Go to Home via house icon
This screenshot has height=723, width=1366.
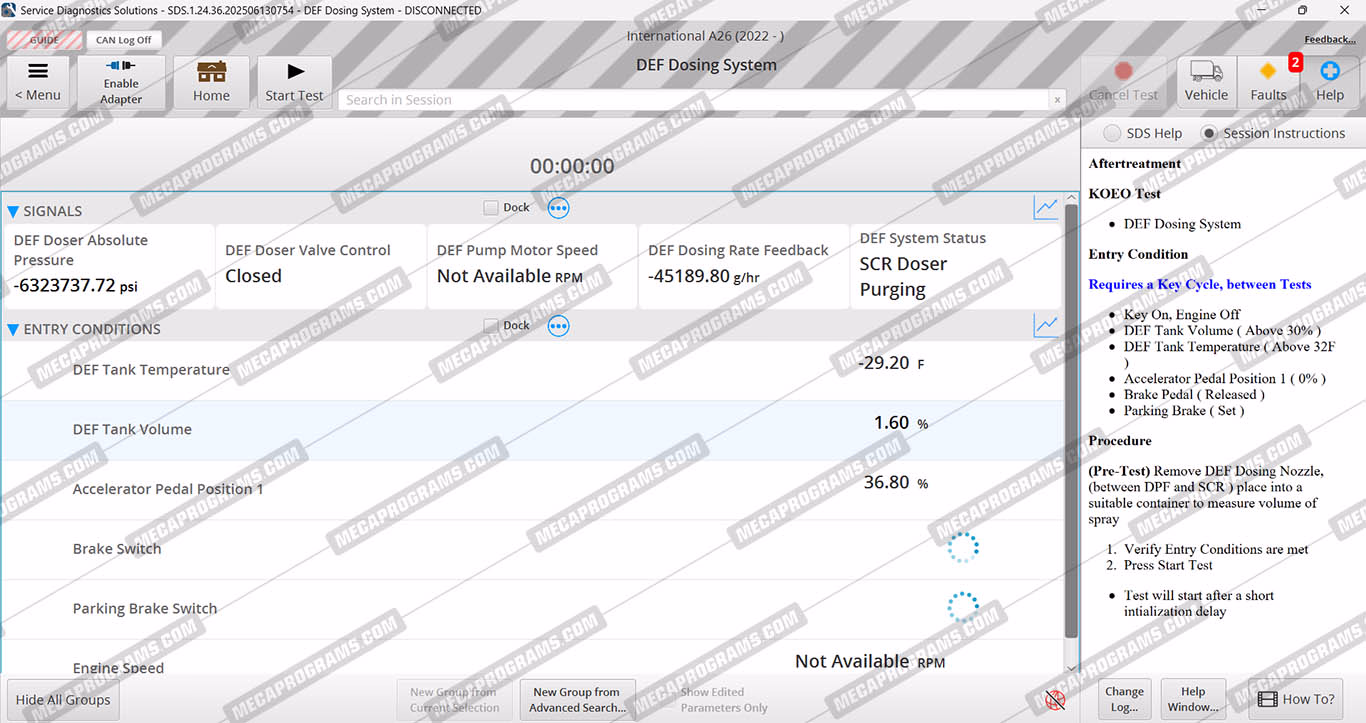211,82
